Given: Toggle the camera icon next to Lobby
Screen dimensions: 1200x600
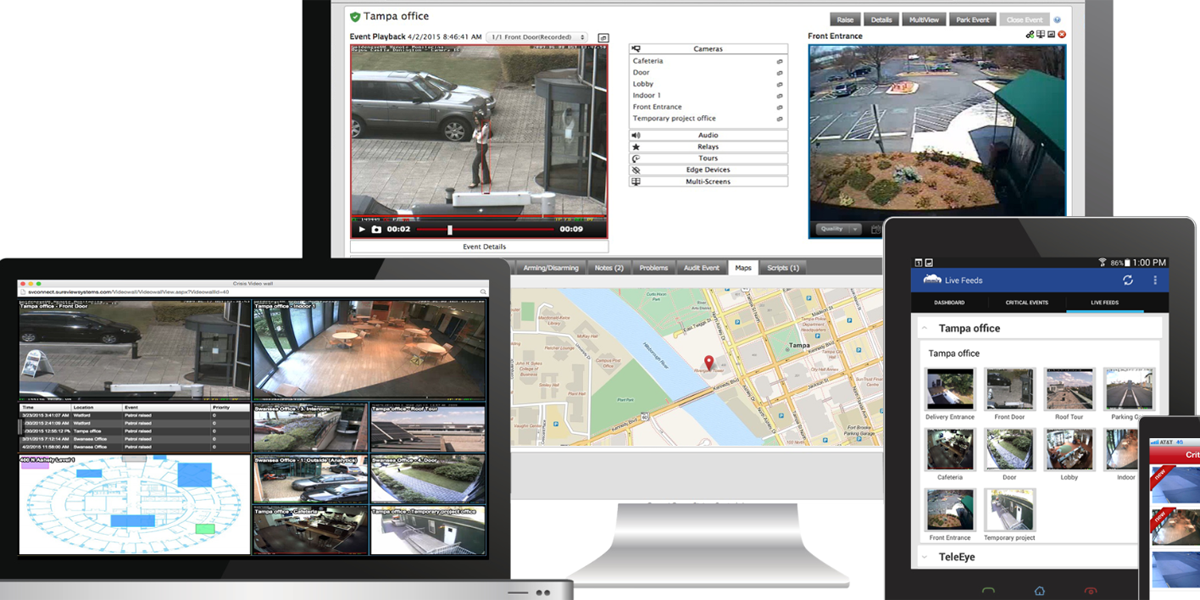Looking at the screenshot, I should pos(779,84).
